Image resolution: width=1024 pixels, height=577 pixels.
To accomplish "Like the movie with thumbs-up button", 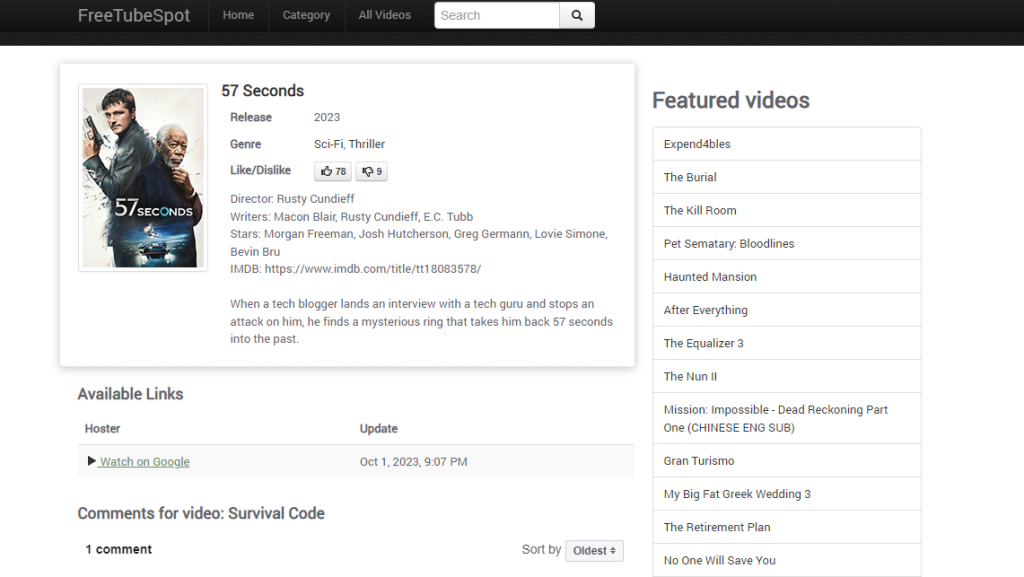I will 333,171.
